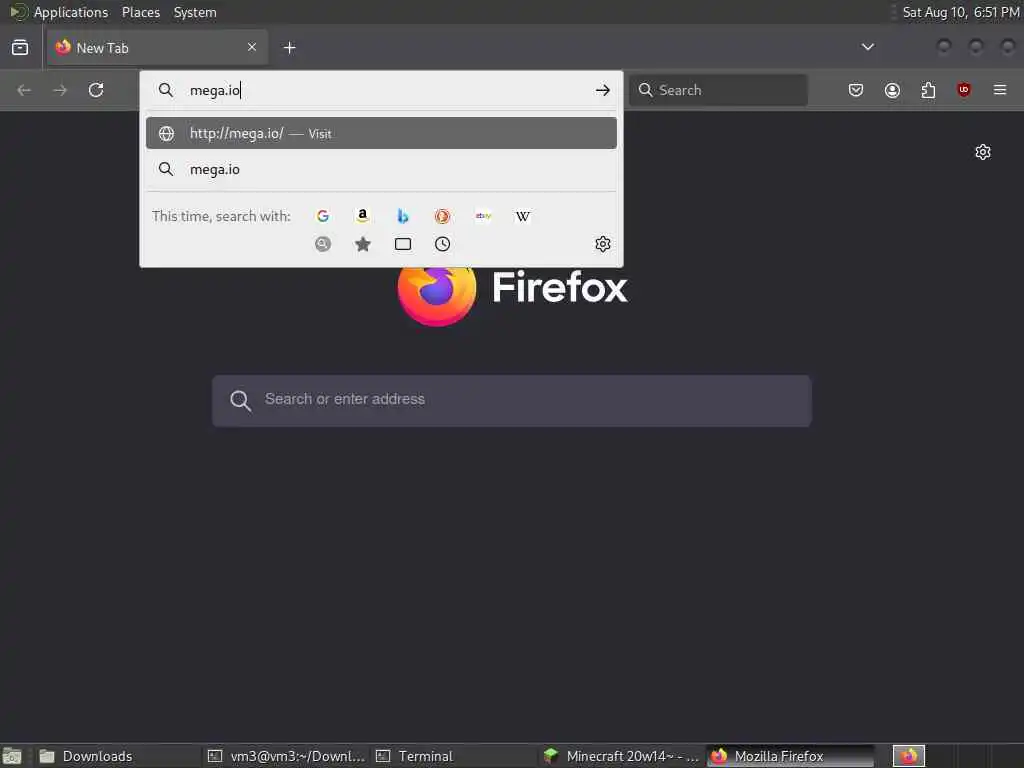1024x768 pixels.
Task: Search this time with DuckDuckGo
Action: [x=443, y=216]
